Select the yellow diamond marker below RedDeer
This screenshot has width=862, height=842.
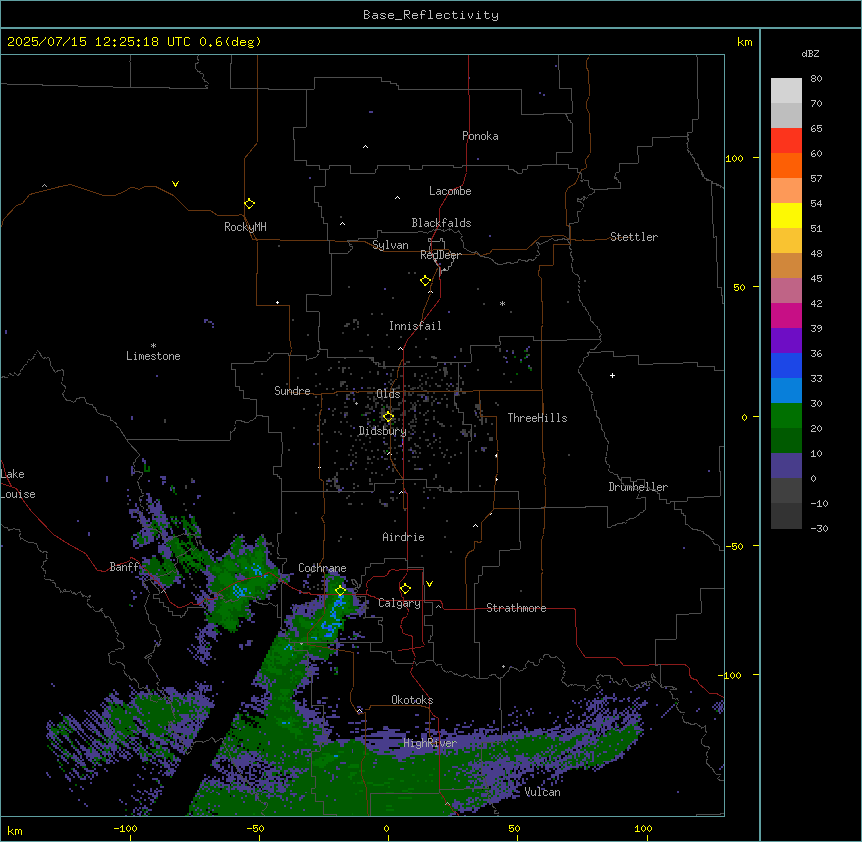(426, 281)
